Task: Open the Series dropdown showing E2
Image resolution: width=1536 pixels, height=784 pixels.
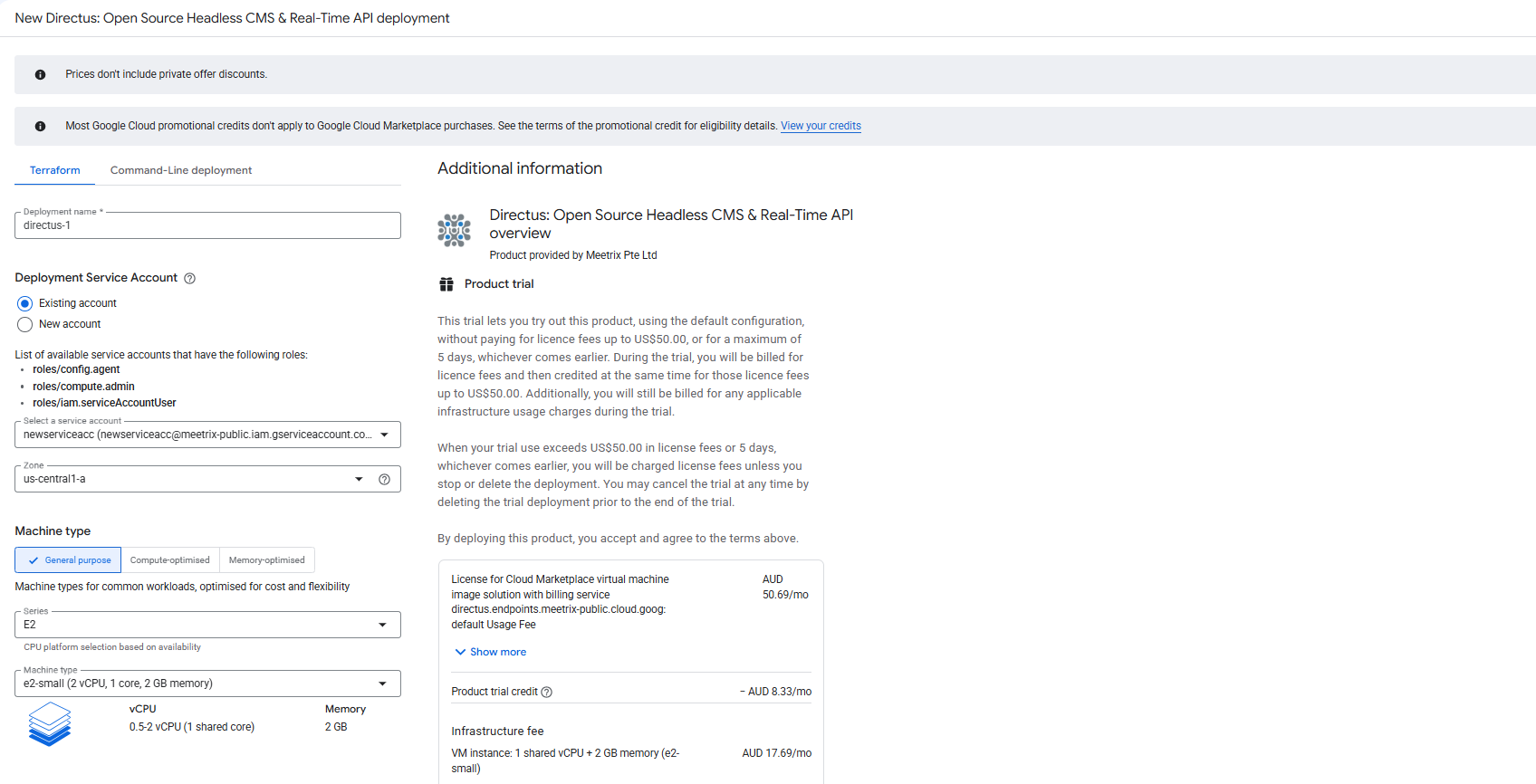Action: [207, 625]
